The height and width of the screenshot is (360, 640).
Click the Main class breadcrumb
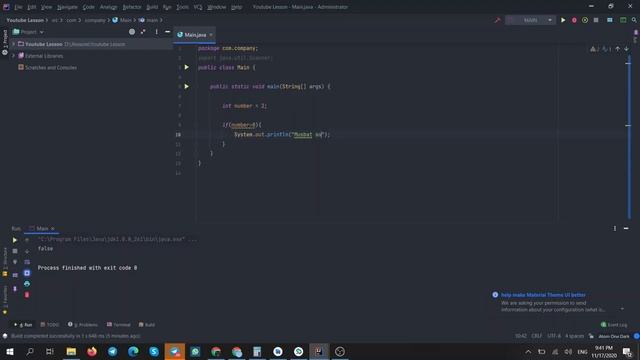click(122, 20)
